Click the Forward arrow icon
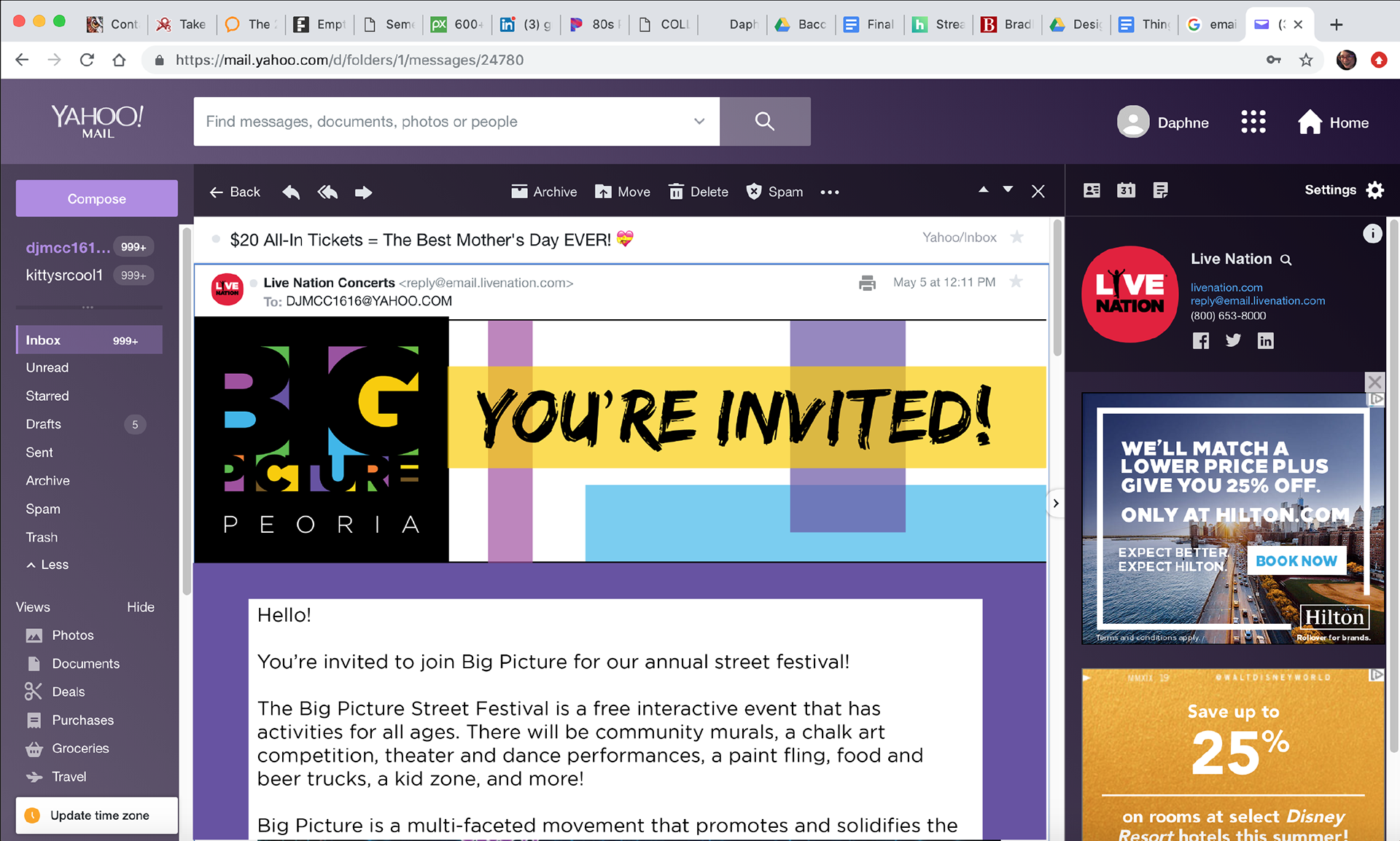 [363, 192]
